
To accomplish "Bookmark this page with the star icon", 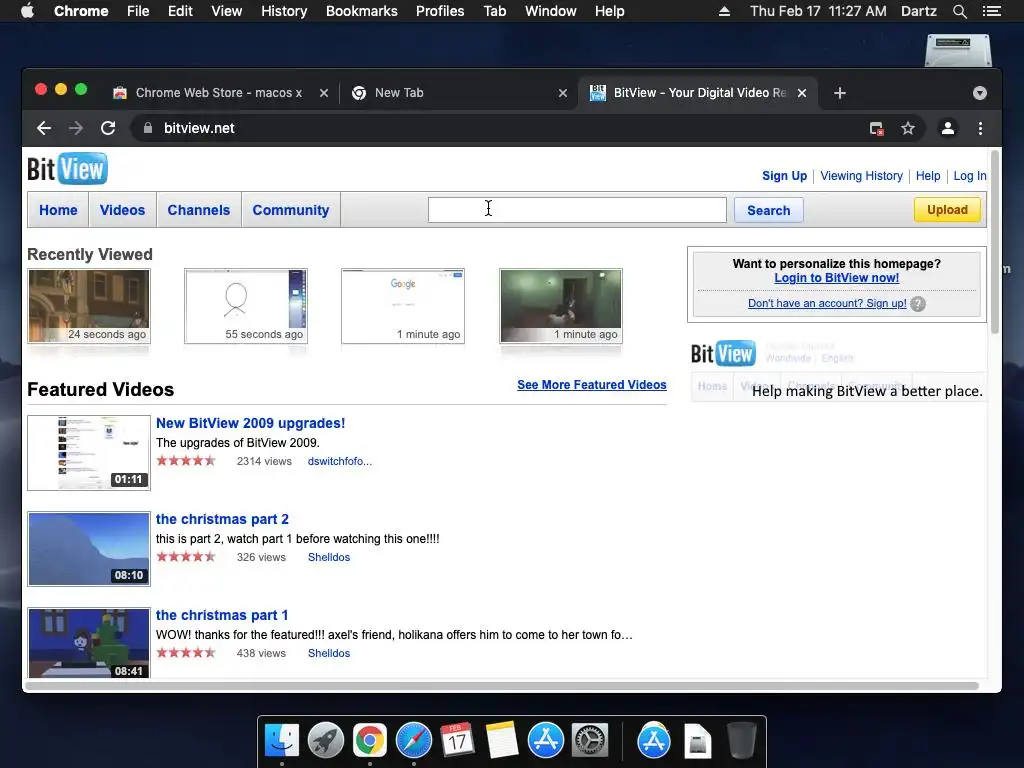I will [x=908, y=129].
